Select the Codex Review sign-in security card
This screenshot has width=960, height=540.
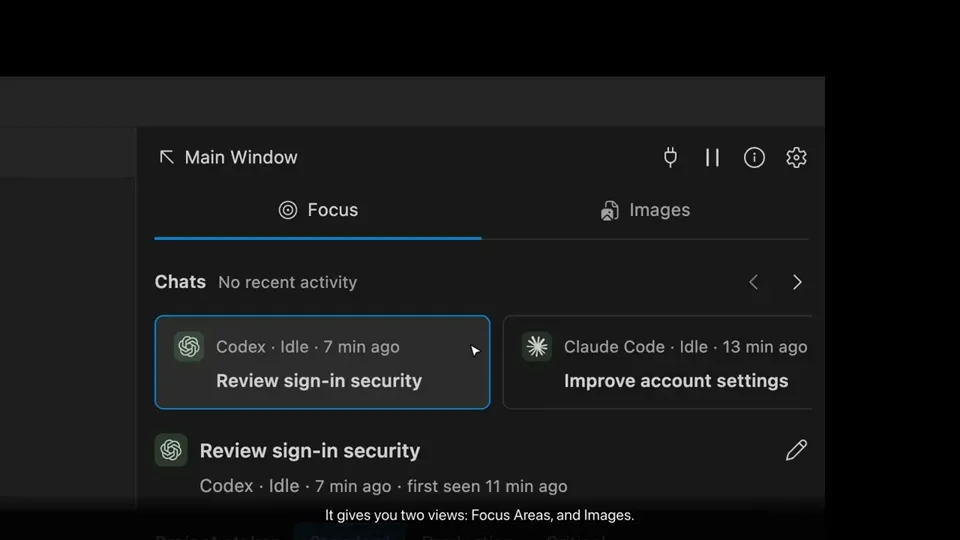(x=322, y=362)
